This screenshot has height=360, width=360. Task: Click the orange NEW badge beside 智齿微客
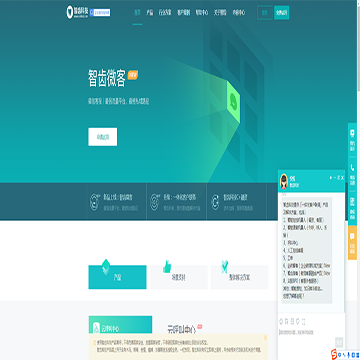(133, 74)
